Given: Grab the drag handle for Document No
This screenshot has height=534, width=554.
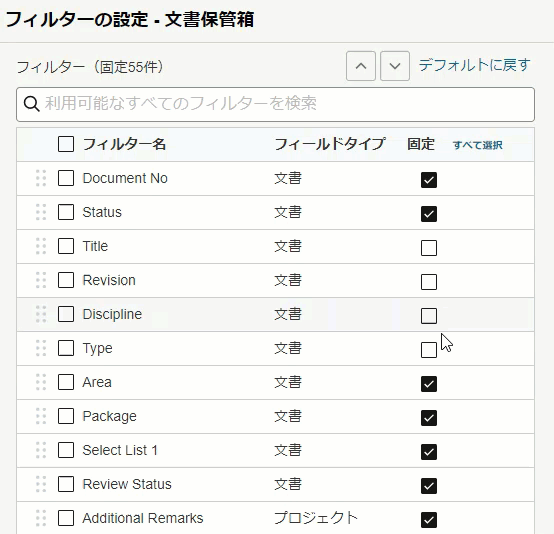Looking at the screenshot, I should (x=41, y=178).
